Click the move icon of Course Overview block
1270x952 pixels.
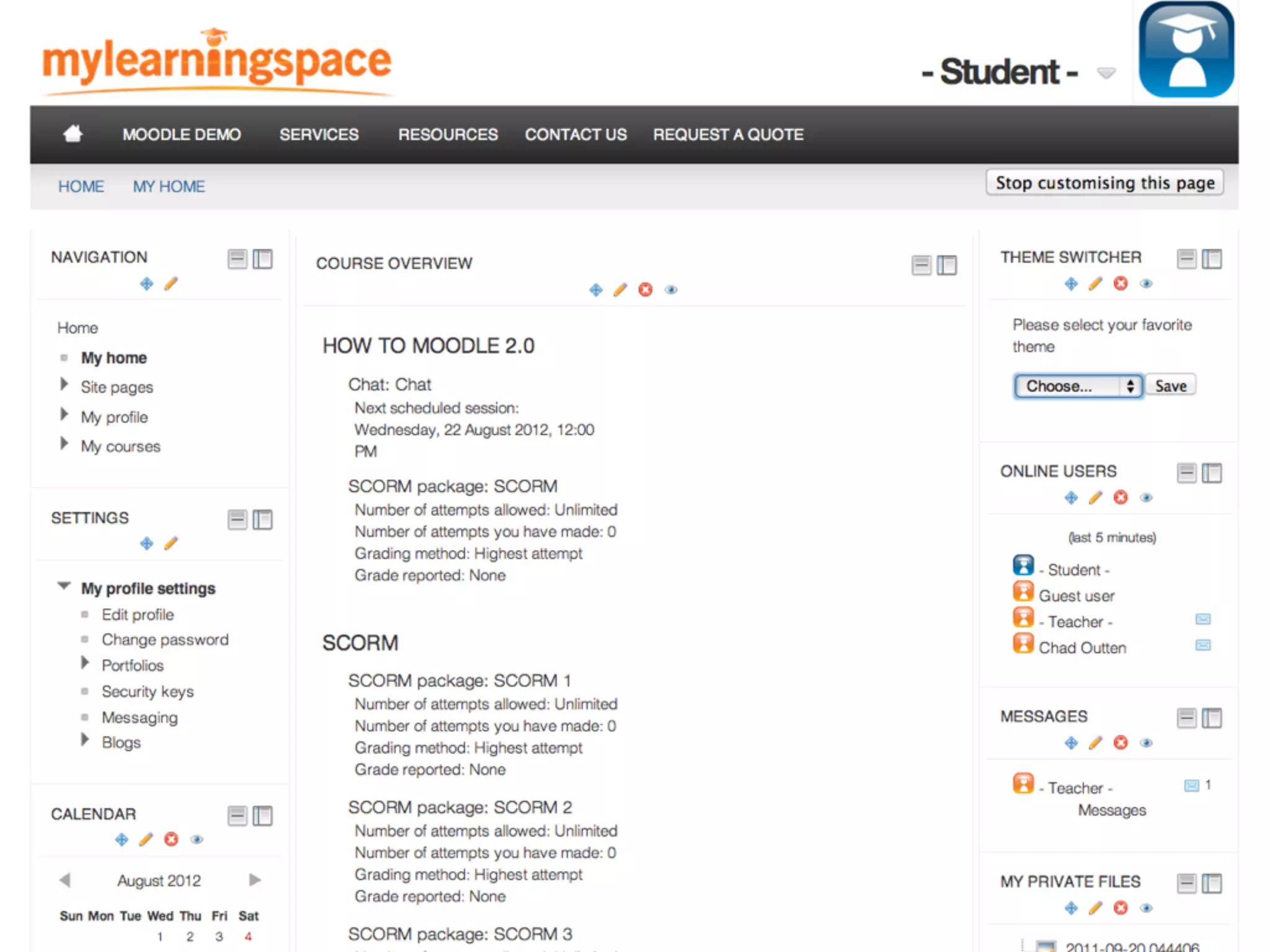(x=596, y=289)
